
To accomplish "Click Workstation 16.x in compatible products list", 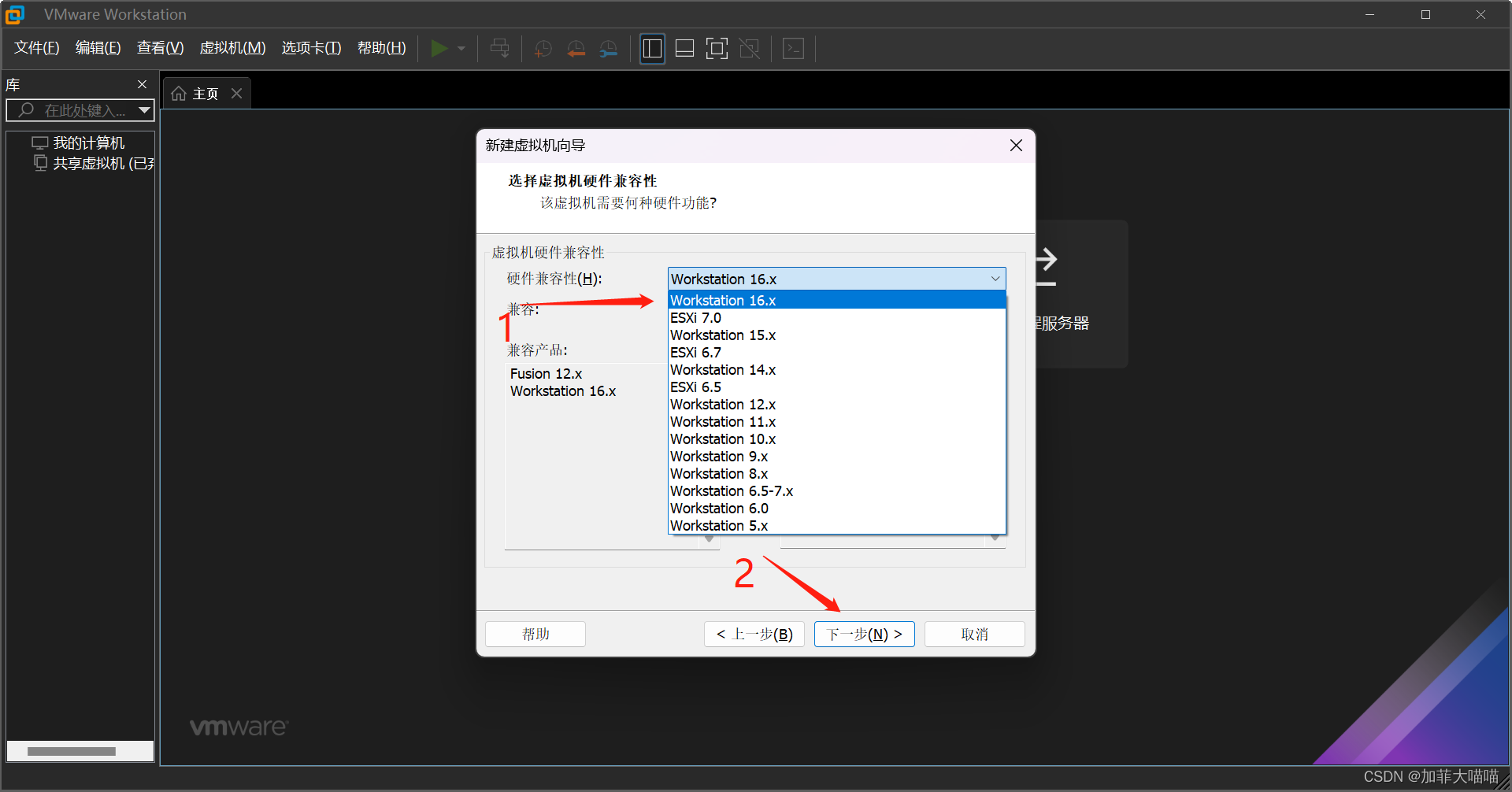I will (x=563, y=390).
